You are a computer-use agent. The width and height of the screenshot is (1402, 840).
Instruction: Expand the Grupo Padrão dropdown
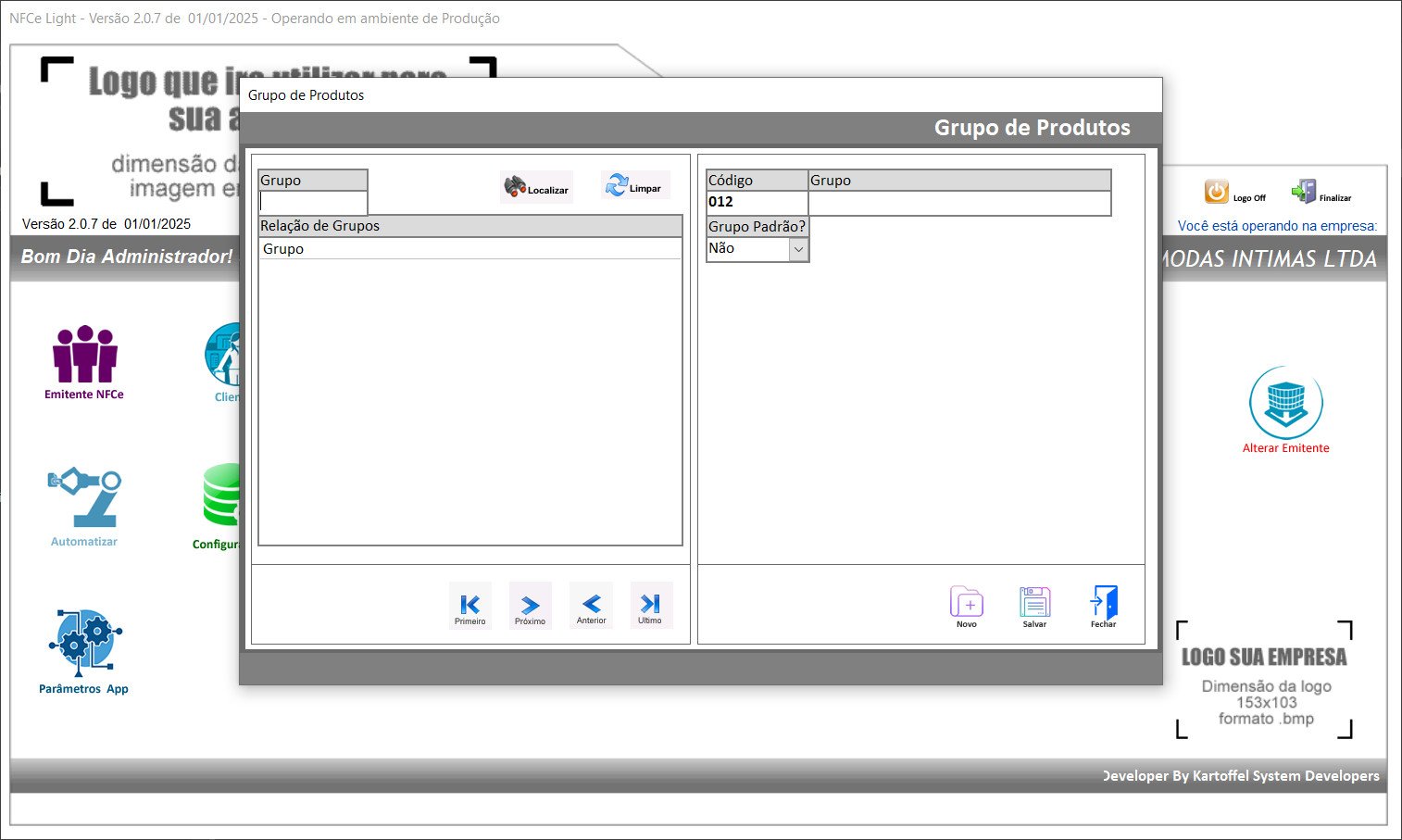pyautogui.click(x=798, y=249)
